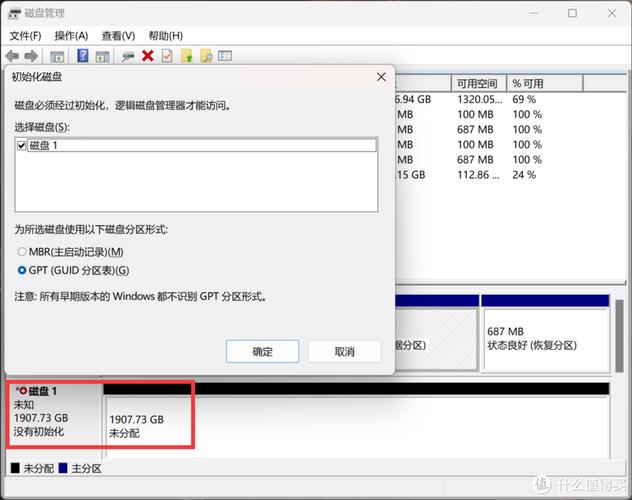Image resolution: width=632 pixels, height=500 pixels.
Task: Click the back arrow toolbar icon
Action: pos(12,56)
